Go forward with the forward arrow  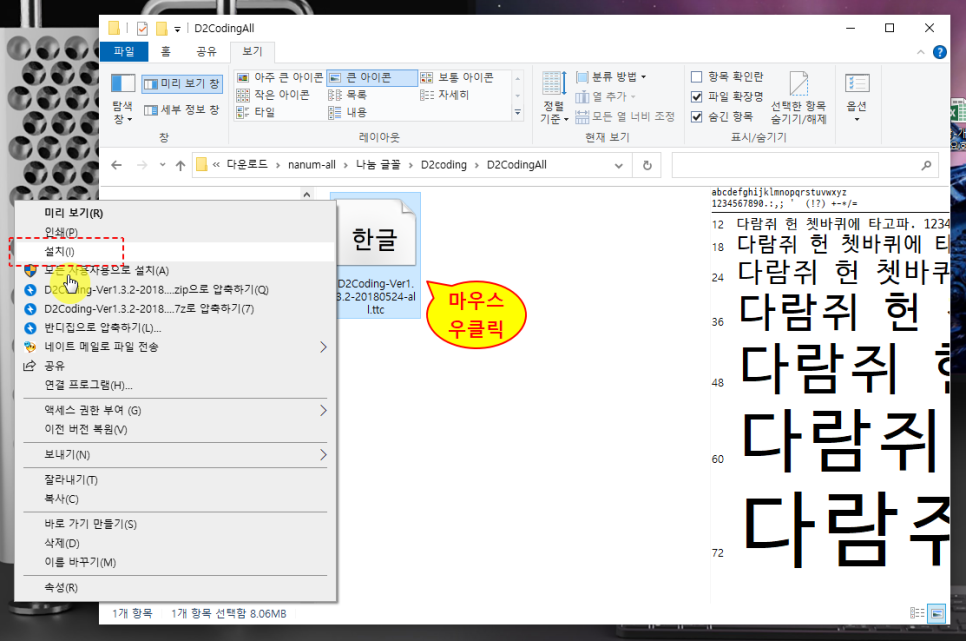click(x=142, y=165)
